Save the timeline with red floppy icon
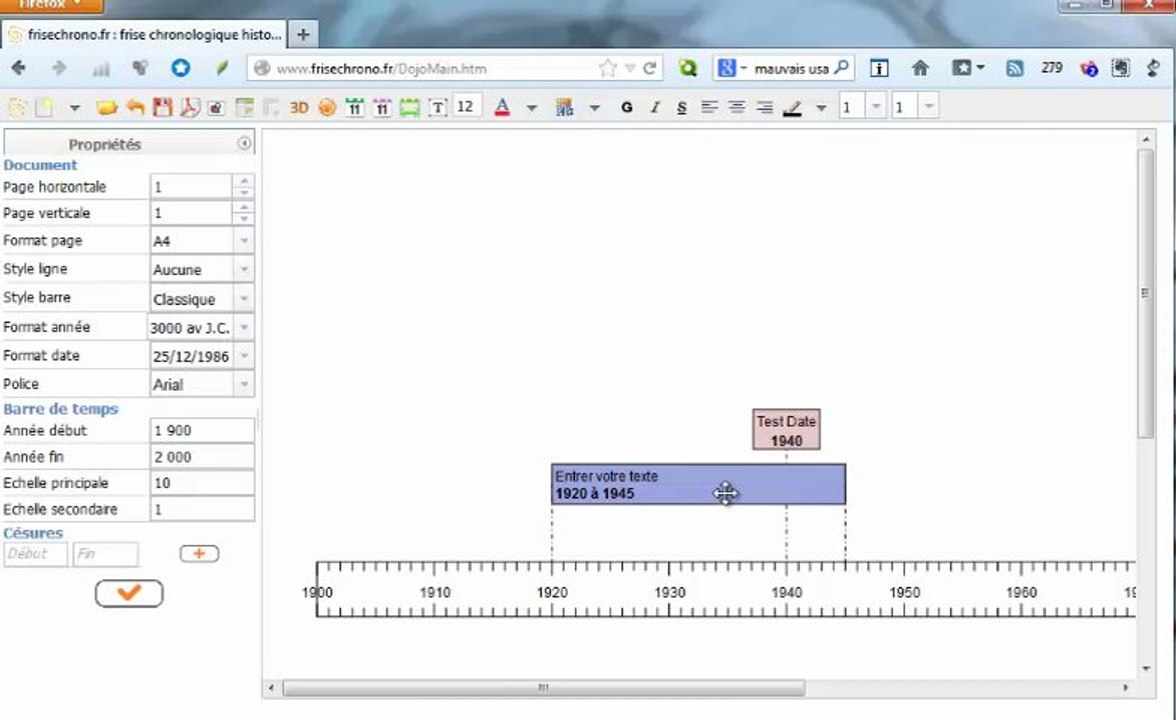The height and width of the screenshot is (720, 1176). (163, 107)
